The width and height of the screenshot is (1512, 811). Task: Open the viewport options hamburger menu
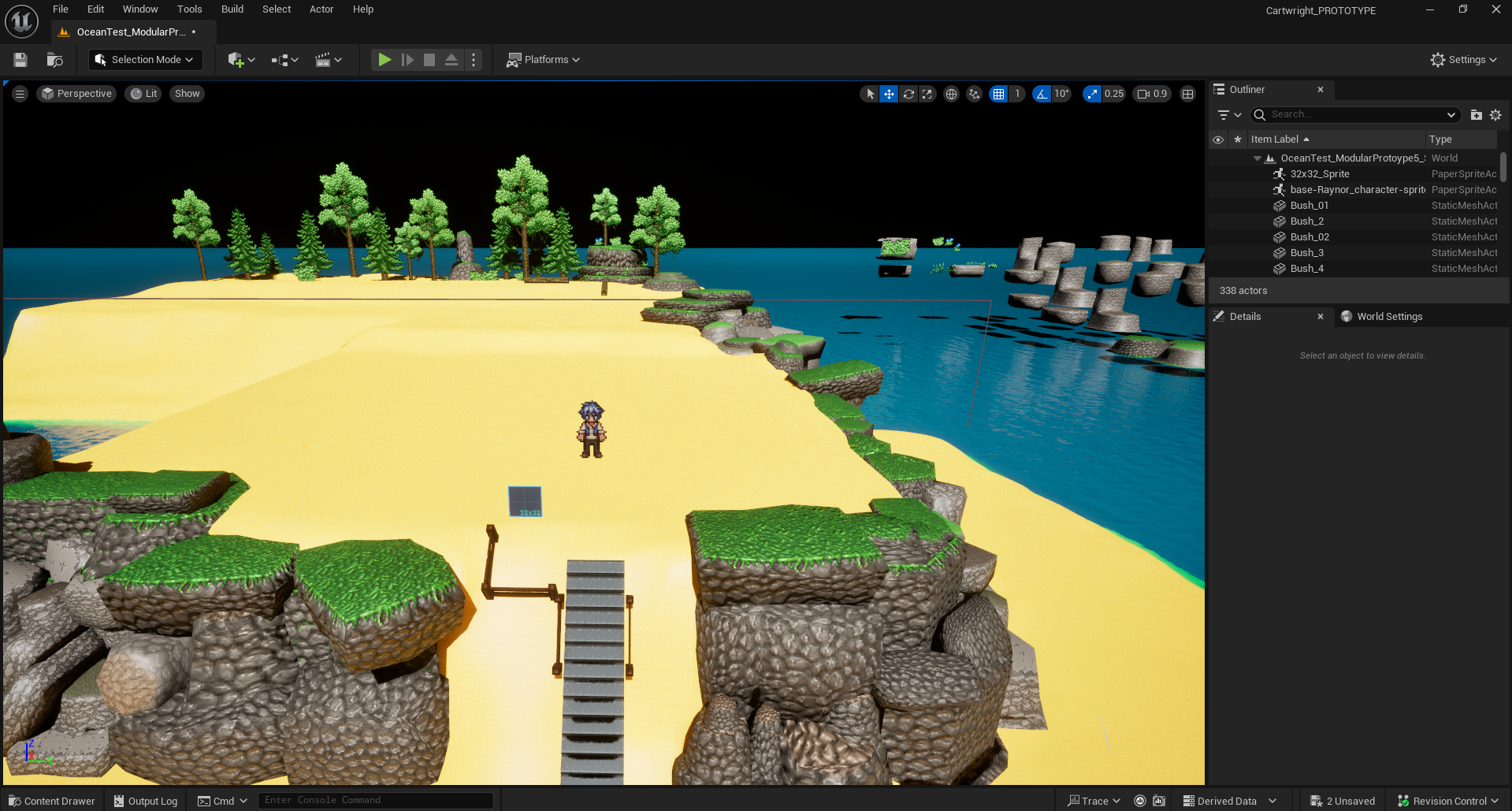tap(20, 94)
